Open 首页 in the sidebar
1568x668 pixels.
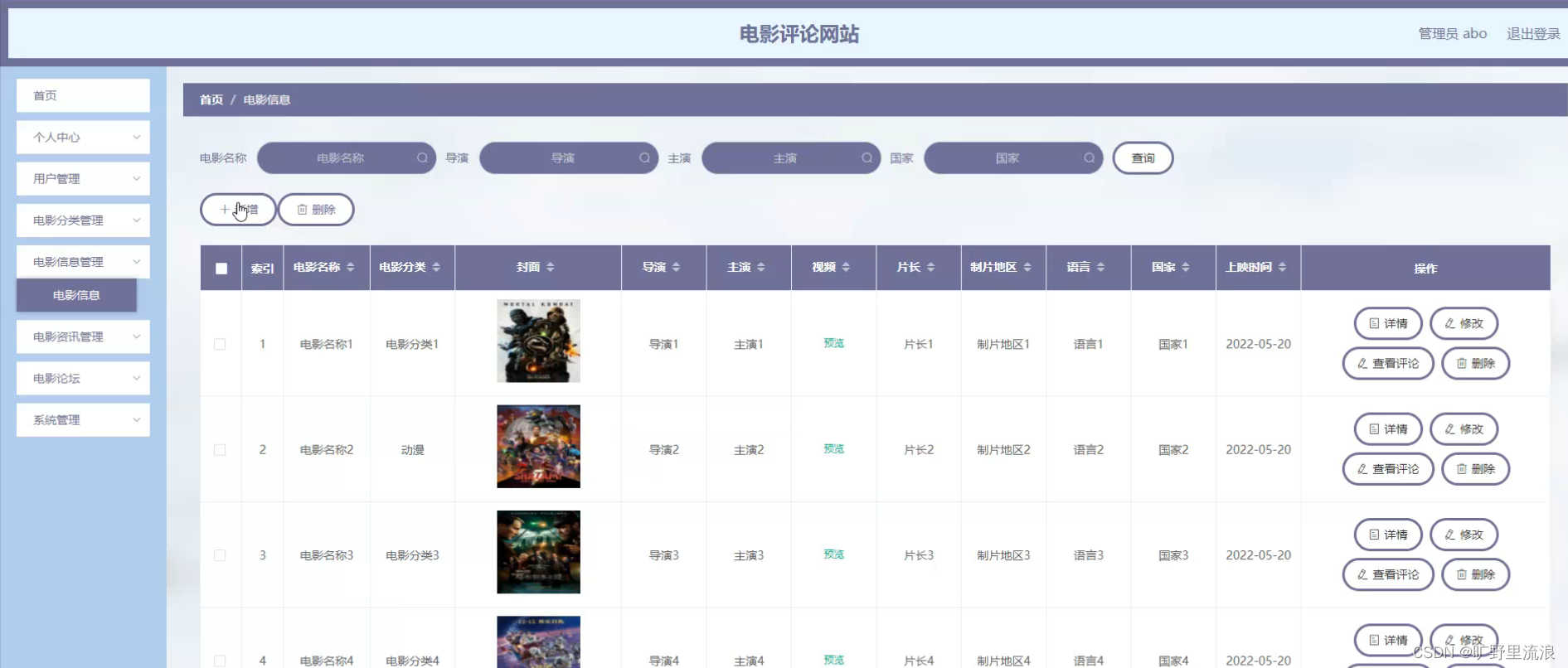coord(83,95)
